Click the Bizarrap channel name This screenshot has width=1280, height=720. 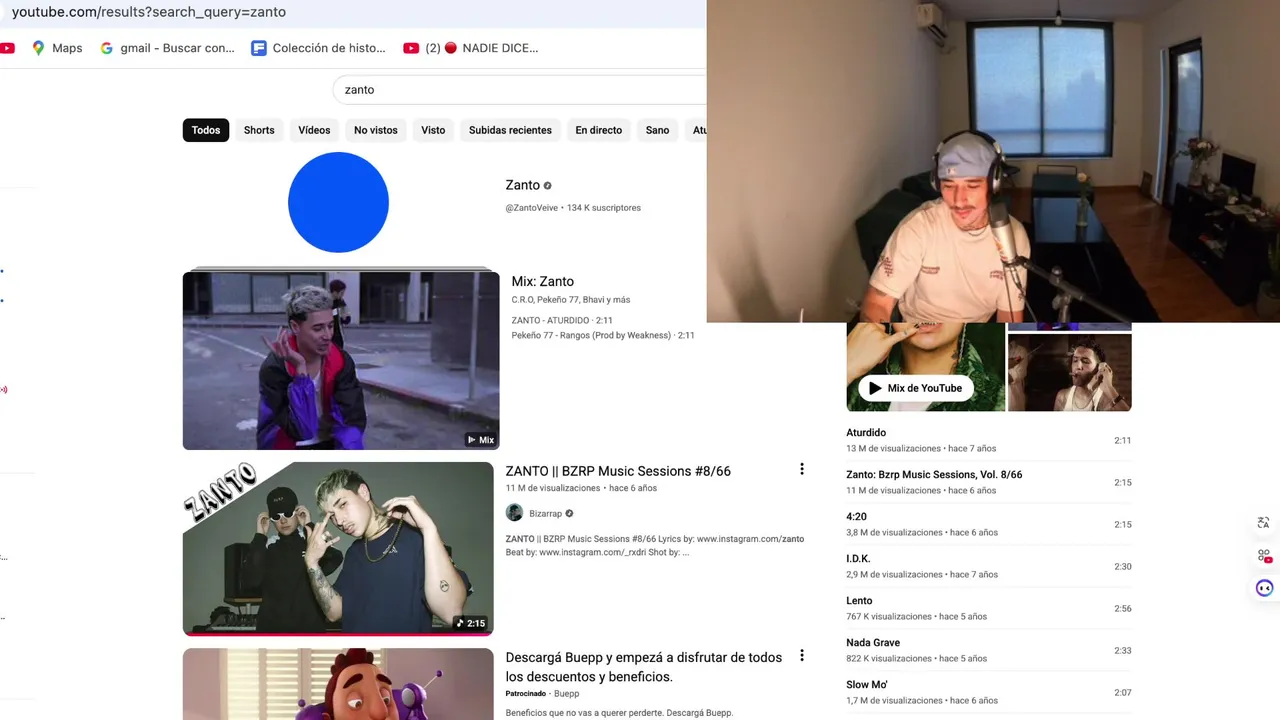coord(545,513)
